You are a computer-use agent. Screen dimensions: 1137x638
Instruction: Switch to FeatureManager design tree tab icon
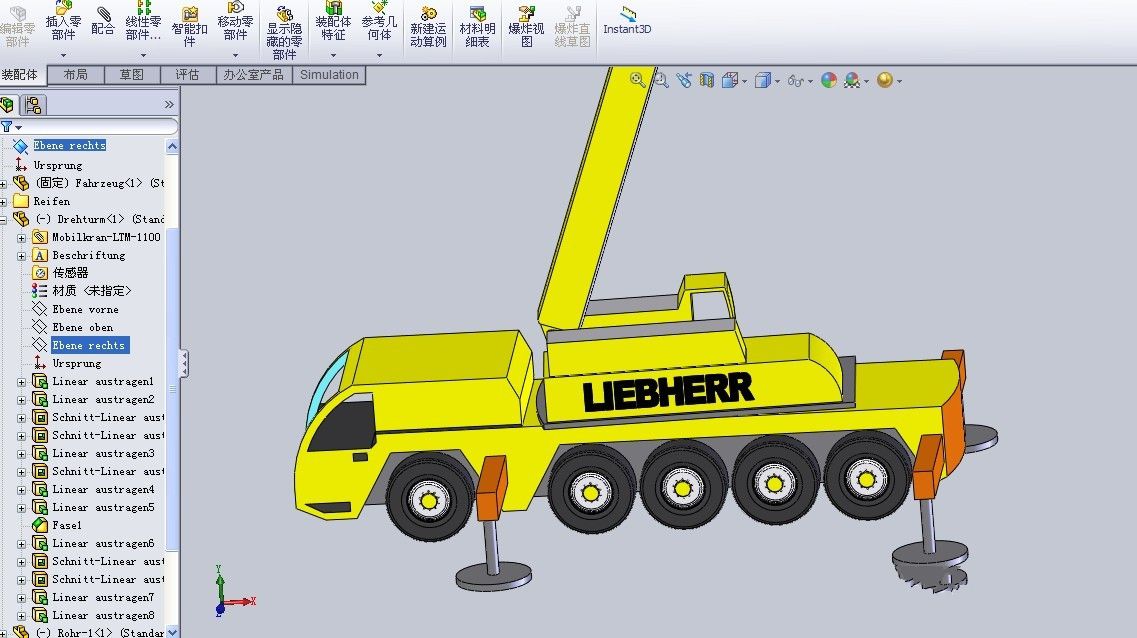point(8,105)
